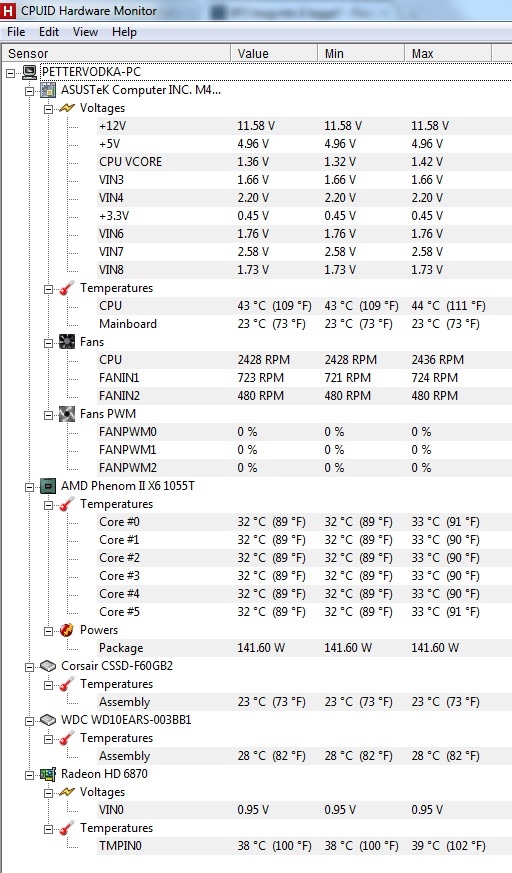The height and width of the screenshot is (873, 512).
Task: Click the ASUSTeK motherboard chip icon
Action: point(48,90)
